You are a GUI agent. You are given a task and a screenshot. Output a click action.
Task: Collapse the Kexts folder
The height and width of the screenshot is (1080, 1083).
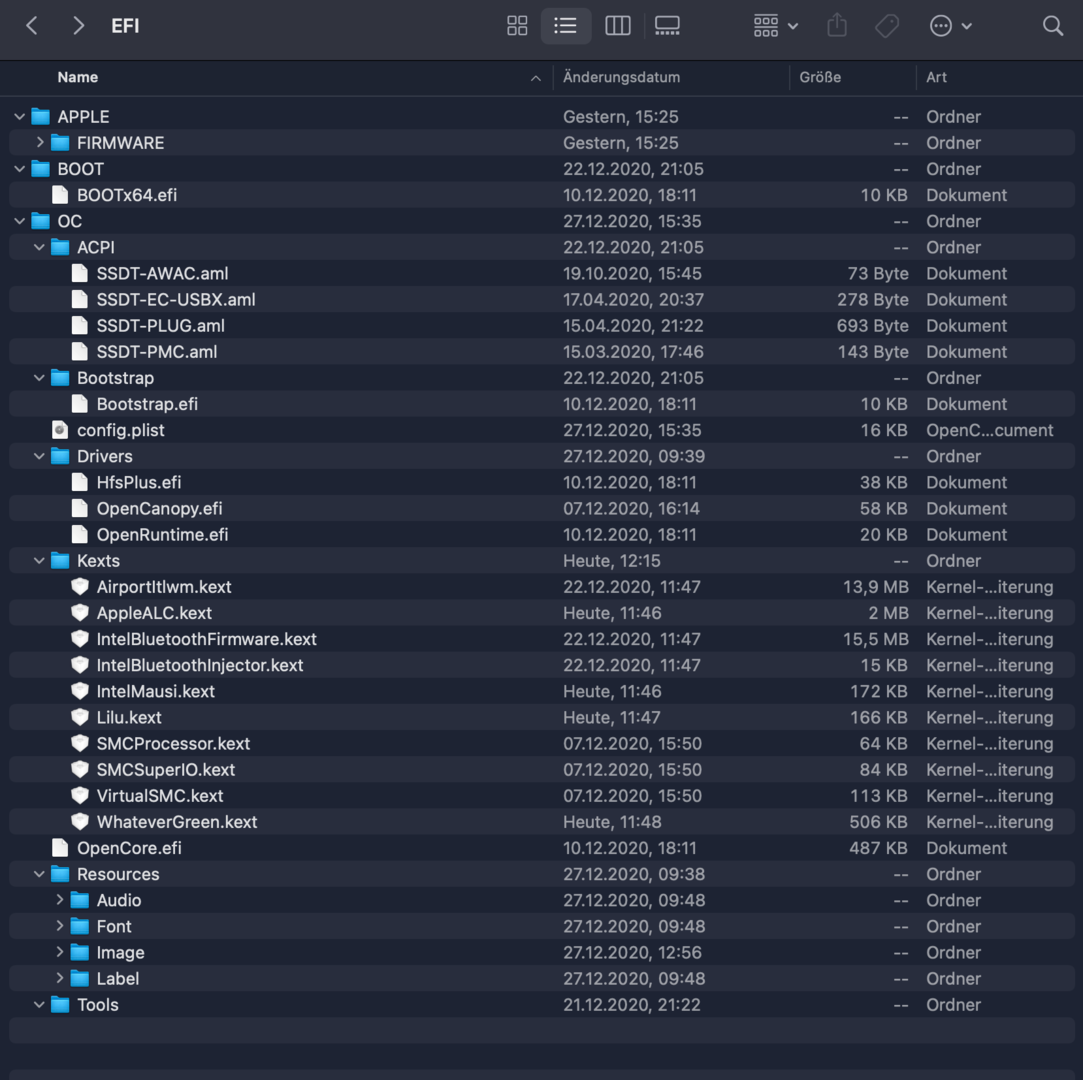pos(39,561)
